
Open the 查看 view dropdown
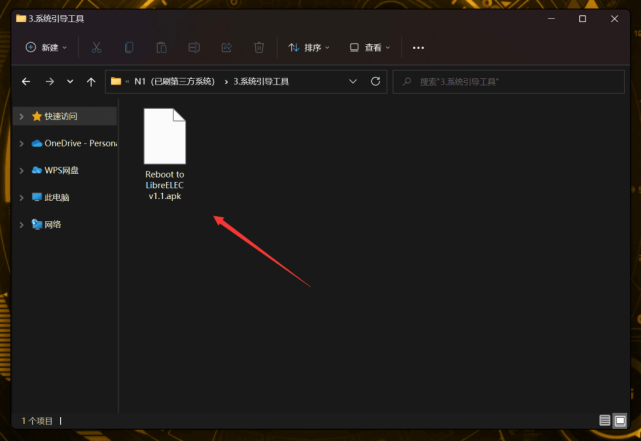click(x=370, y=47)
